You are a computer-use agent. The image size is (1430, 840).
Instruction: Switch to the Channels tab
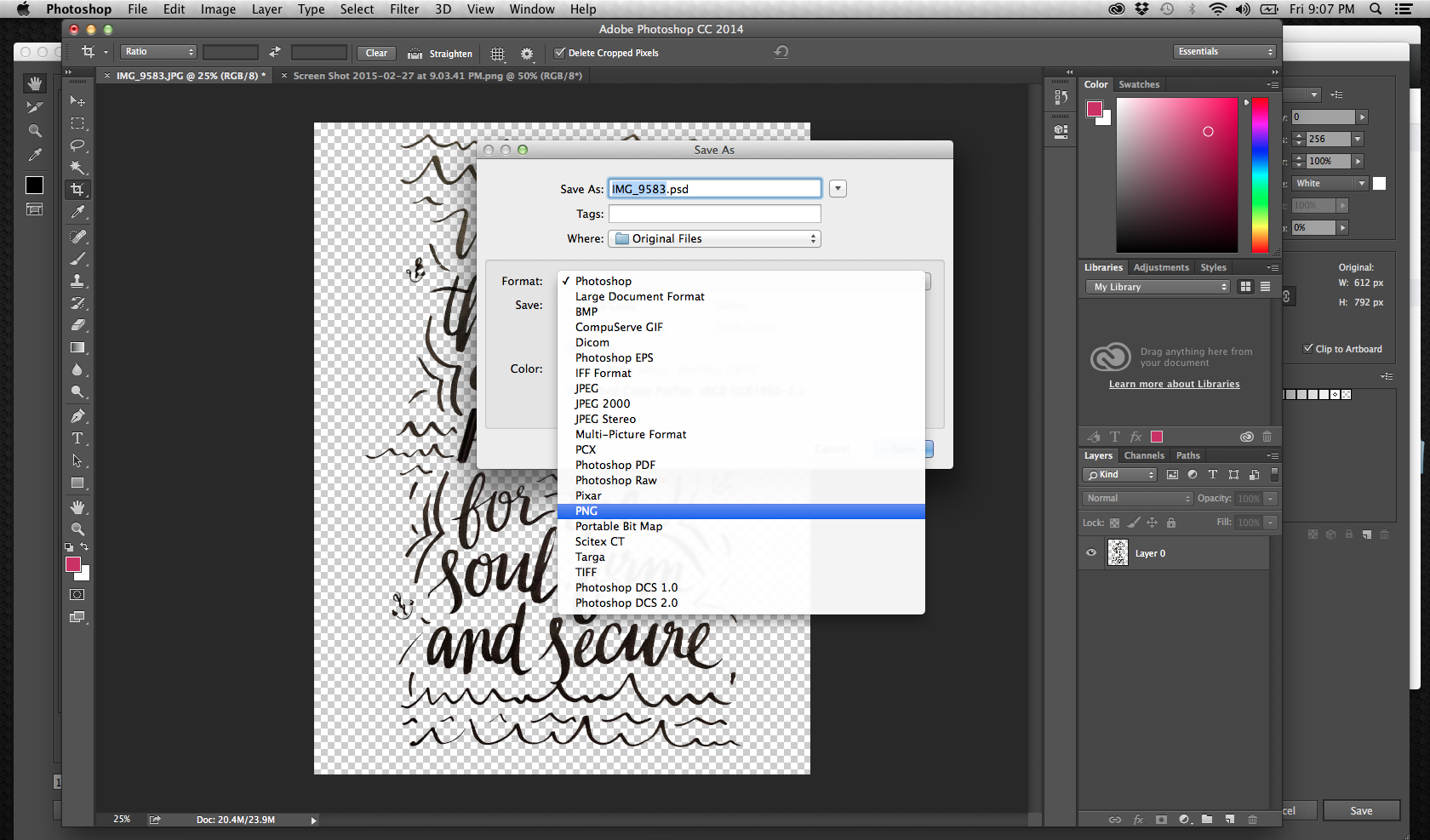click(x=1143, y=456)
